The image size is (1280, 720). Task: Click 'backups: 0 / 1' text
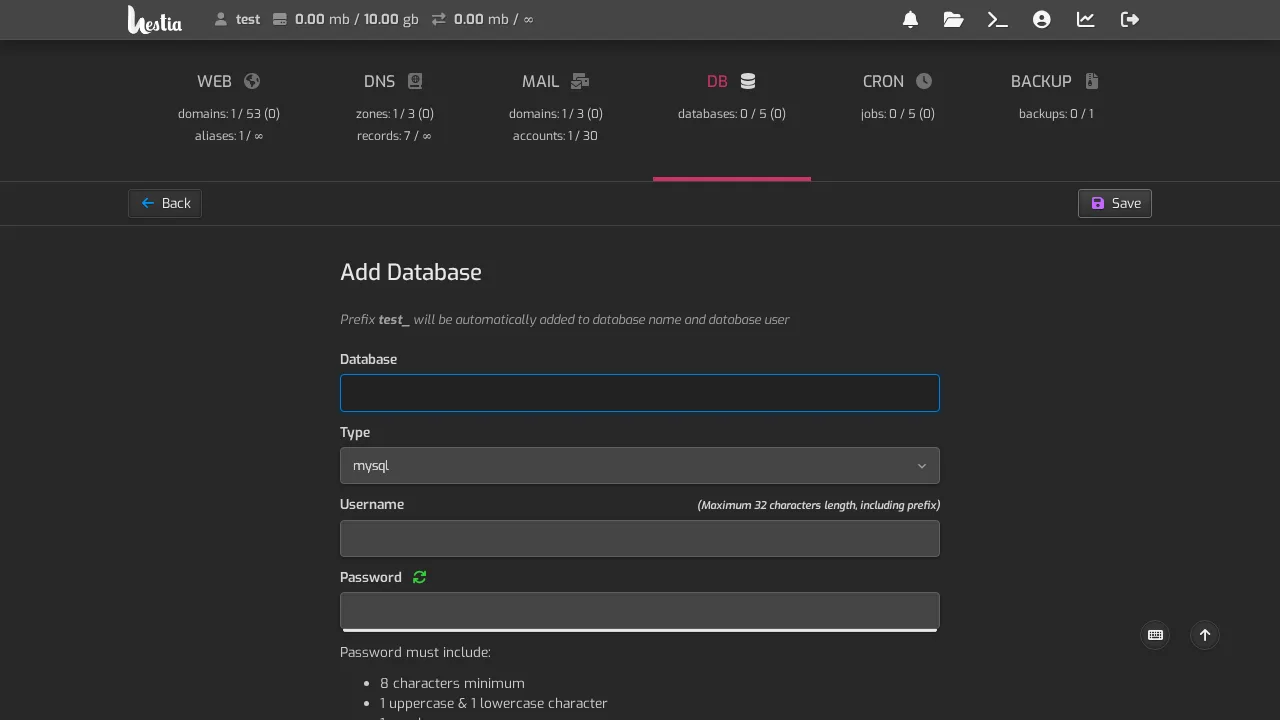pyautogui.click(x=1056, y=114)
